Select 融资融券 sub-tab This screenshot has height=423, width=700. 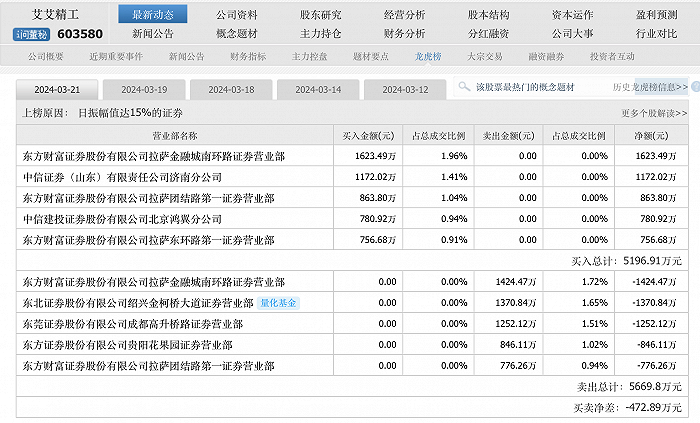tap(546, 57)
